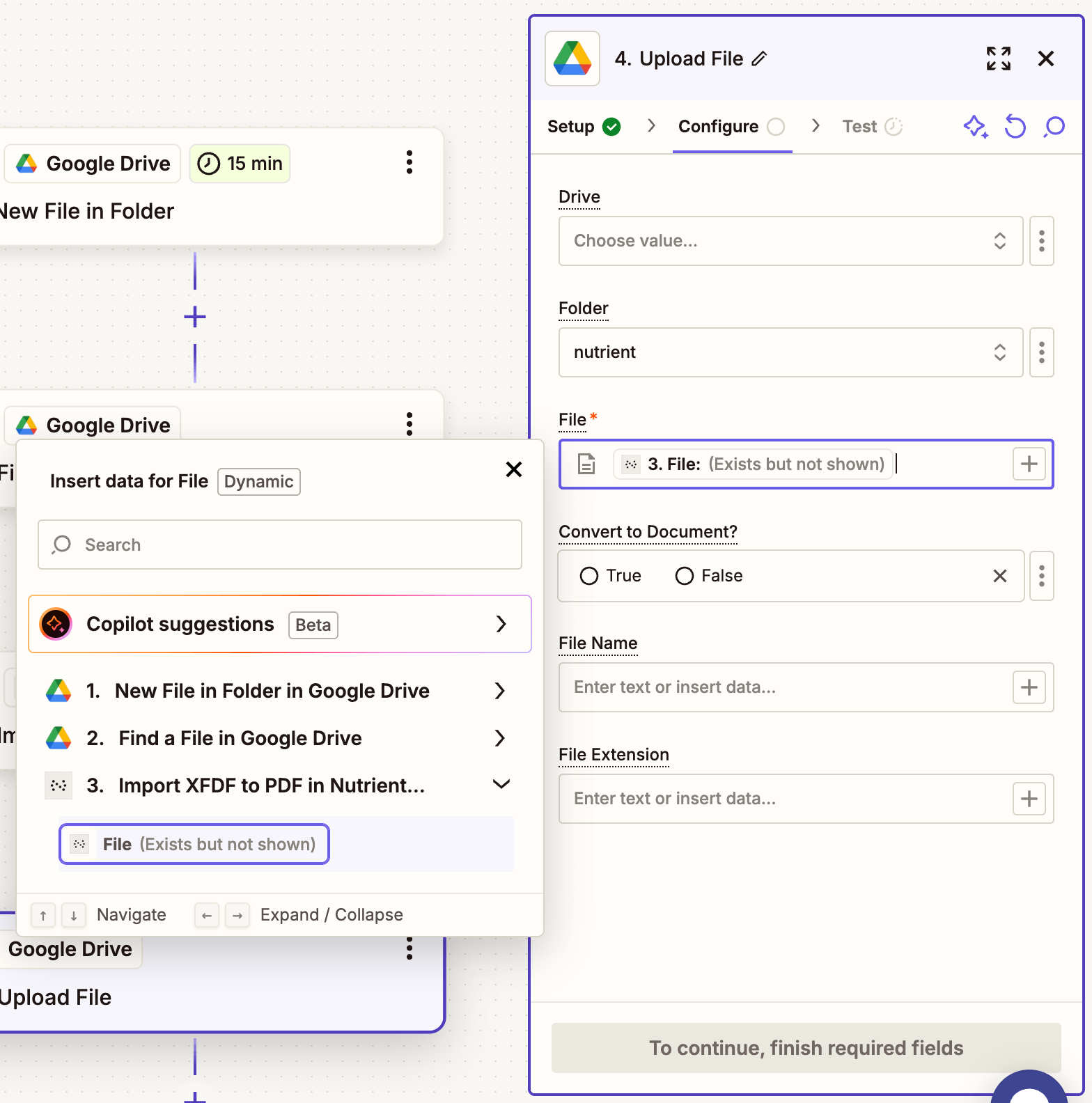The image size is (1092, 1103).
Task: Click the refresh fields icon
Action: pos(1015,127)
